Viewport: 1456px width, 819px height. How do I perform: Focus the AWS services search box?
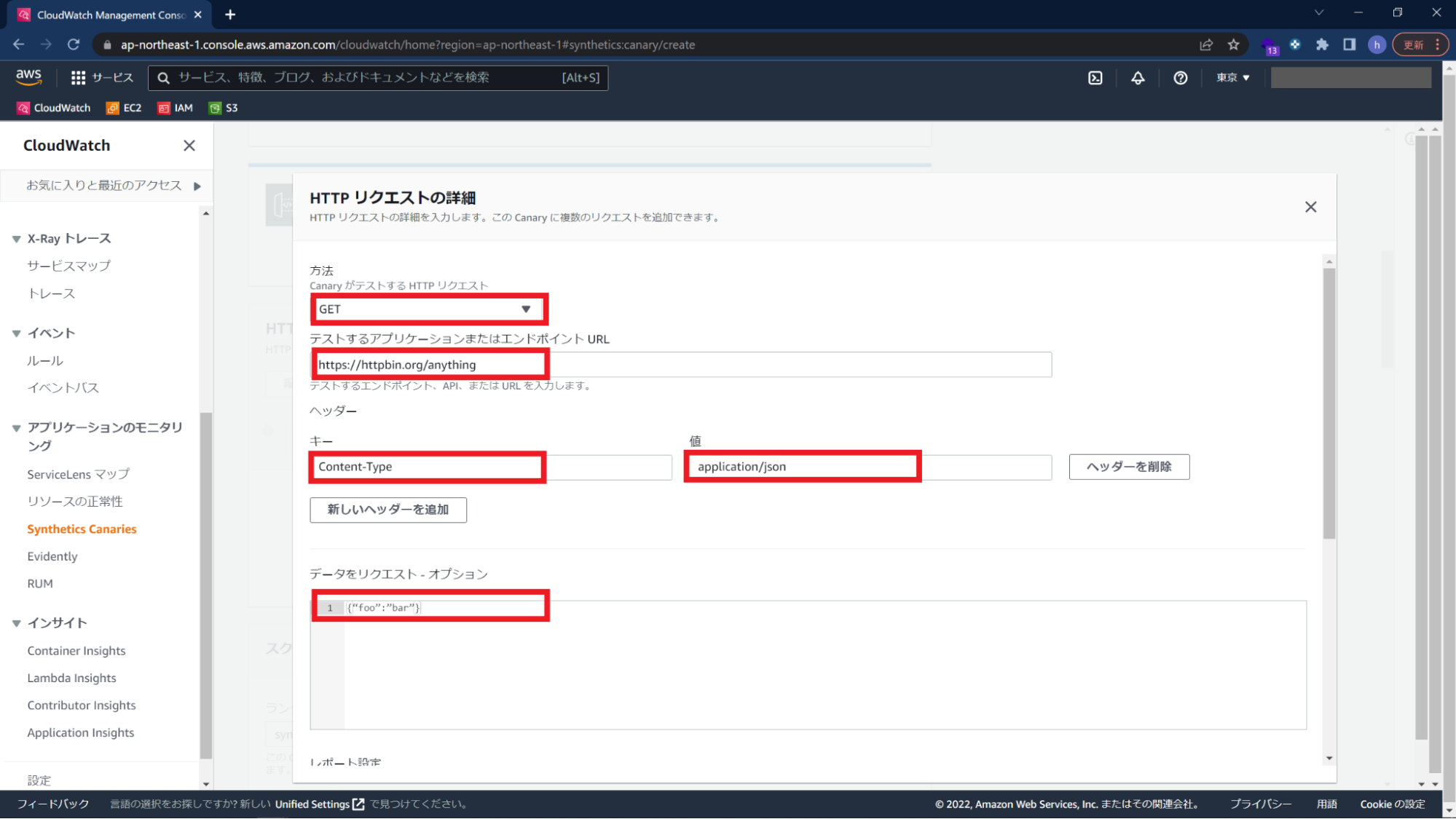[x=378, y=78]
